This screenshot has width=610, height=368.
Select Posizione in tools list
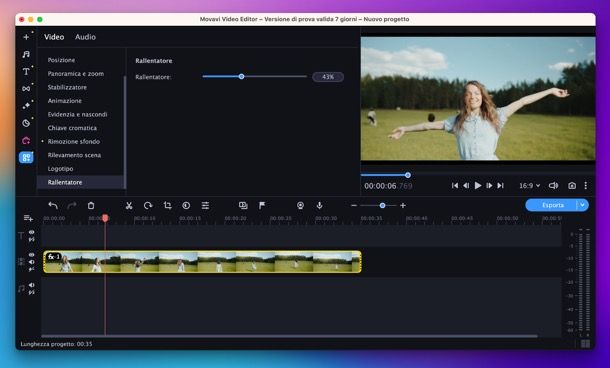point(61,60)
